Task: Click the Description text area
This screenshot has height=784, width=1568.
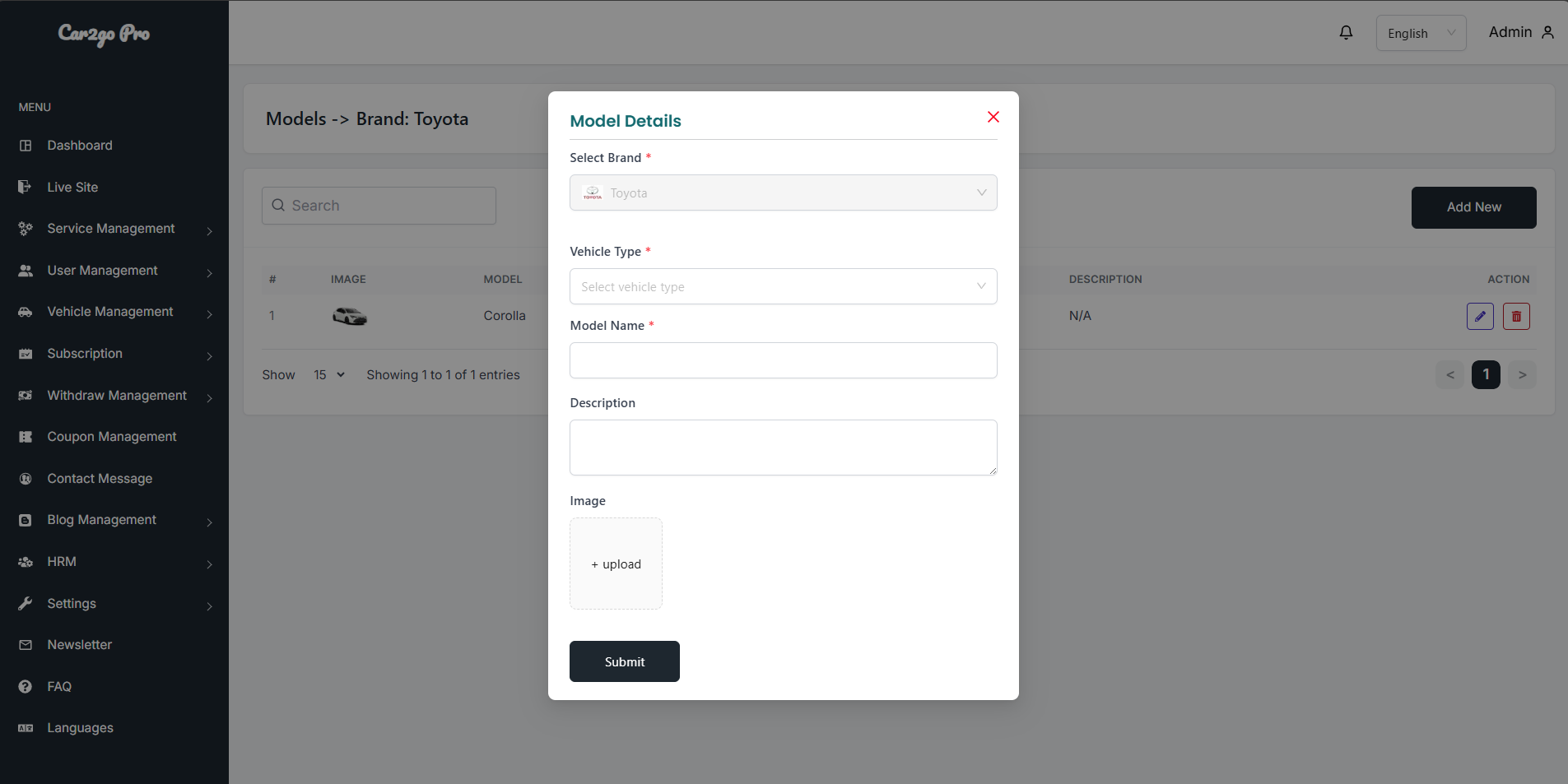Action: click(x=783, y=448)
